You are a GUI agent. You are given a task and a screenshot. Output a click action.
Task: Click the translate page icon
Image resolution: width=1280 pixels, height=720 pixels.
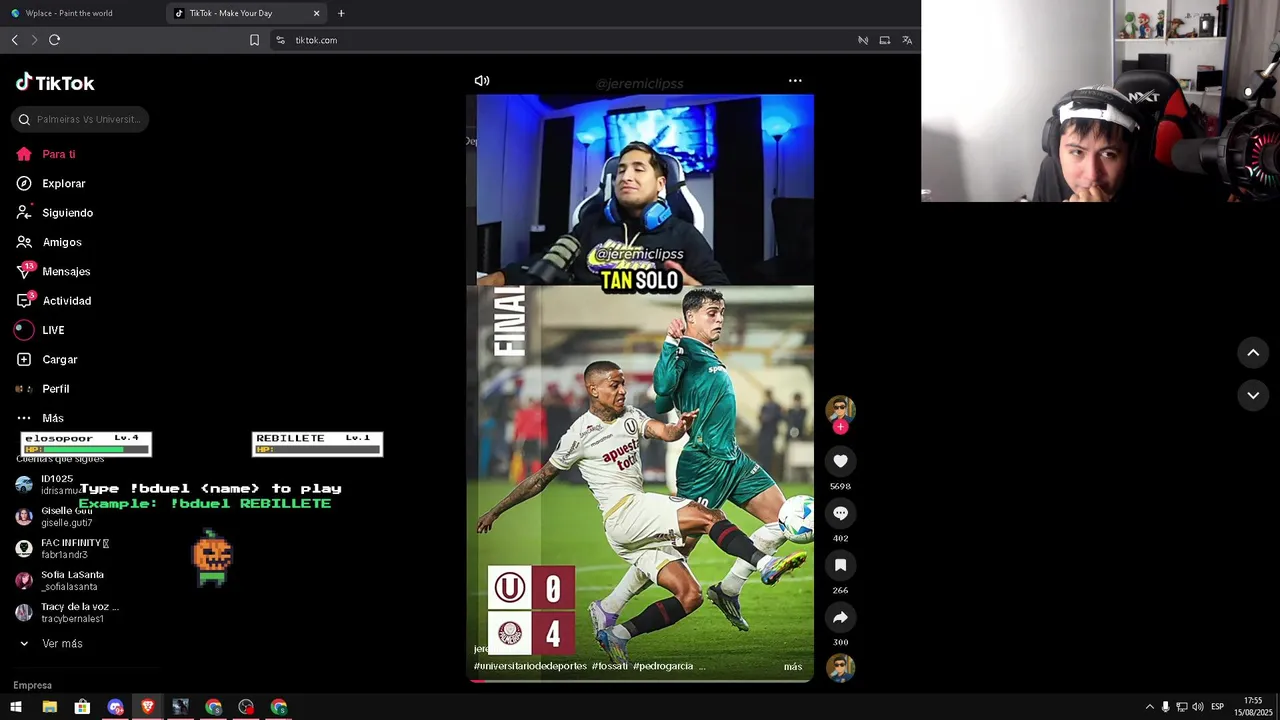click(x=907, y=40)
